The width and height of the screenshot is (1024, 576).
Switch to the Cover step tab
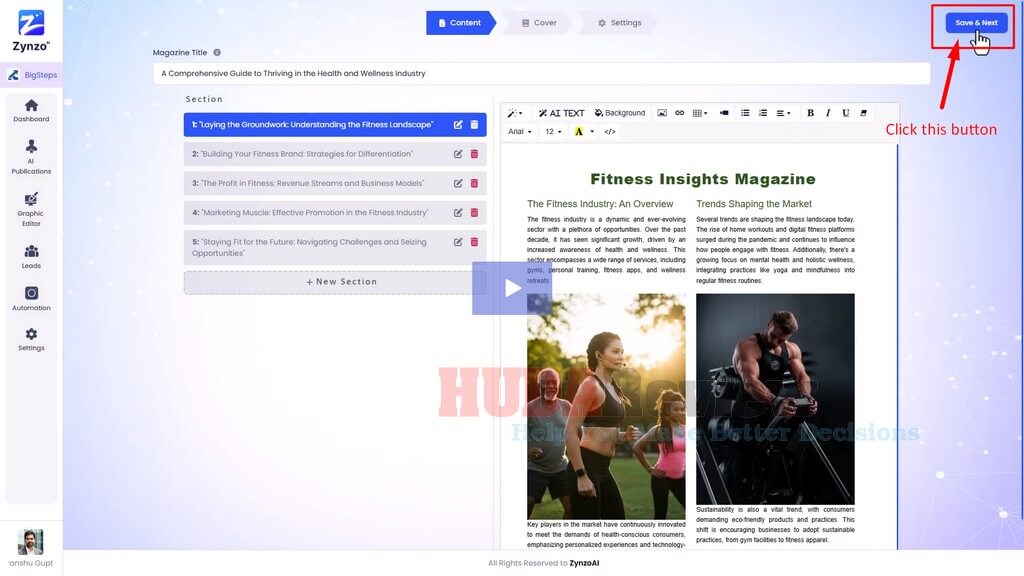tap(539, 23)
